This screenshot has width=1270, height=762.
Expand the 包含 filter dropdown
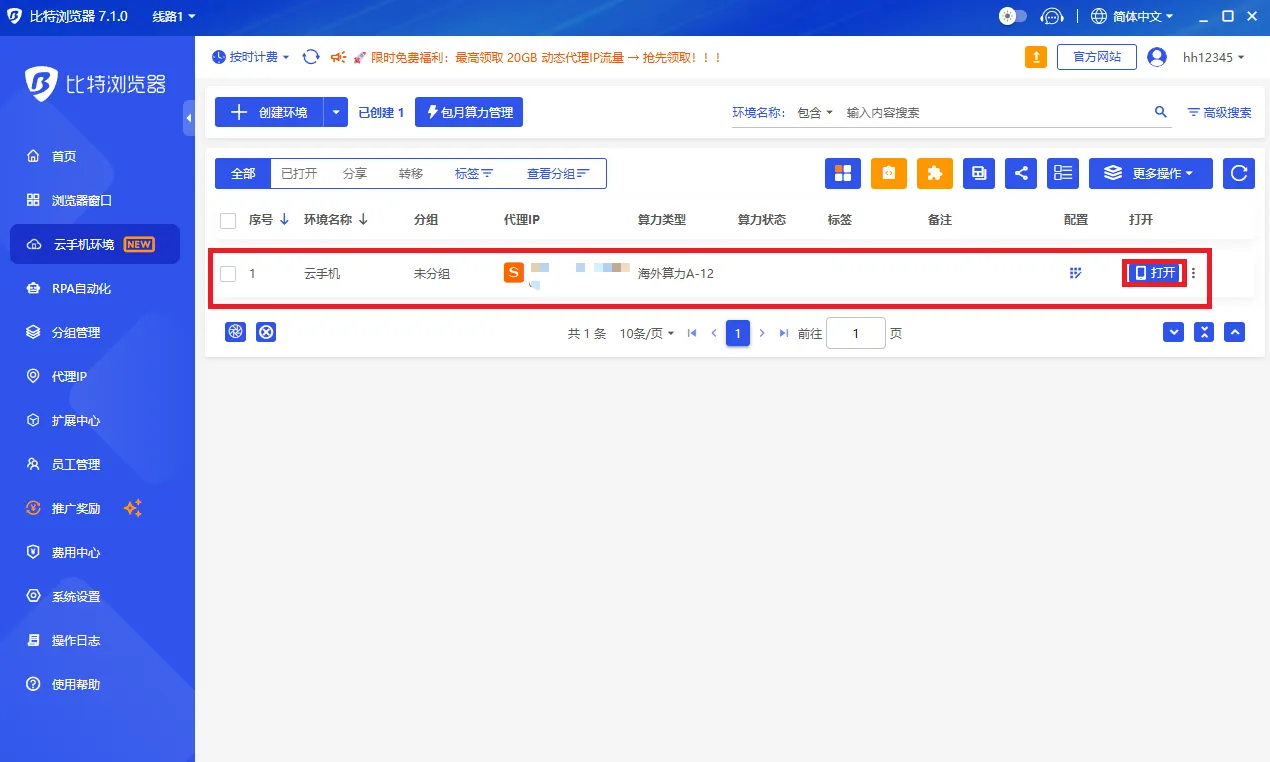pyautogui.click(x=814, y=112)
